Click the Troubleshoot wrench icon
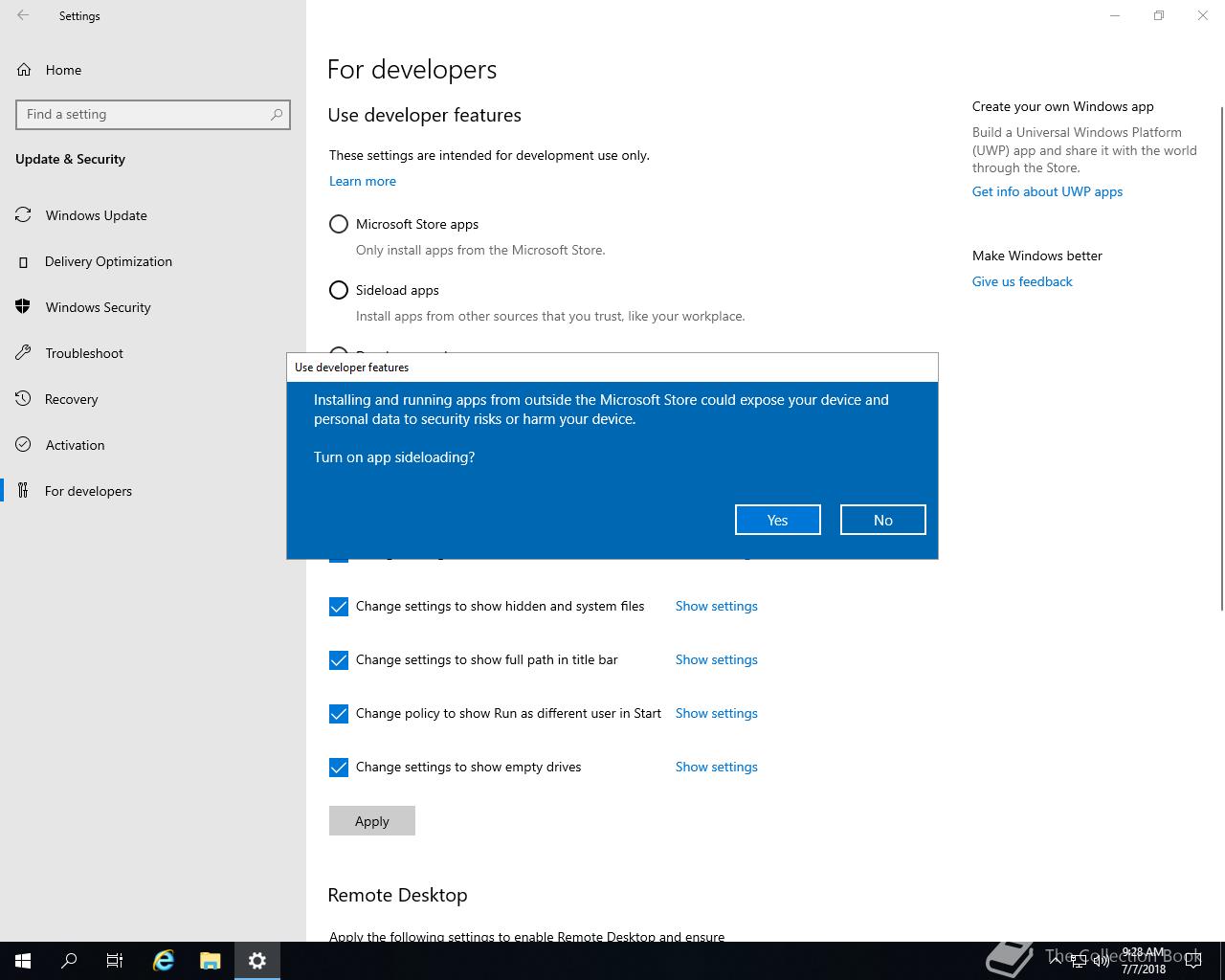This screenshot has width=1225, height=980. 23,353
